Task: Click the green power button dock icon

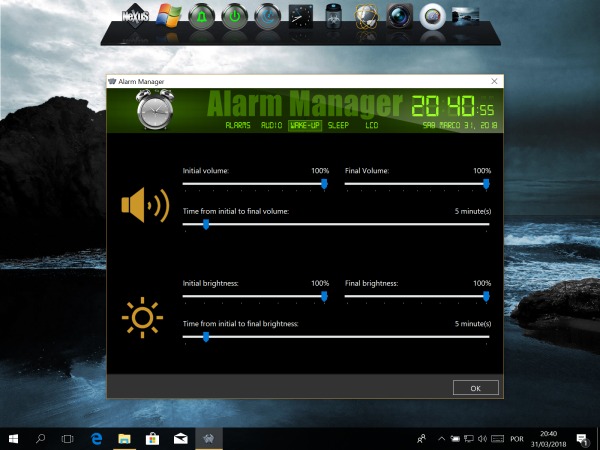Action: coord(235,16)
